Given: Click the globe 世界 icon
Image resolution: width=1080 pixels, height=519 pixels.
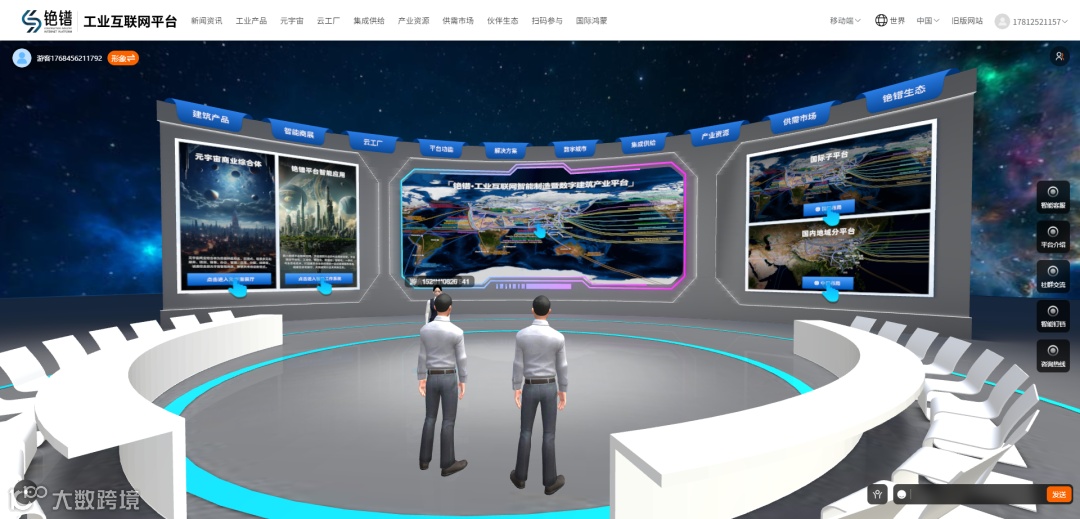Looking at the screenshot, I should [x=881, y=21].
